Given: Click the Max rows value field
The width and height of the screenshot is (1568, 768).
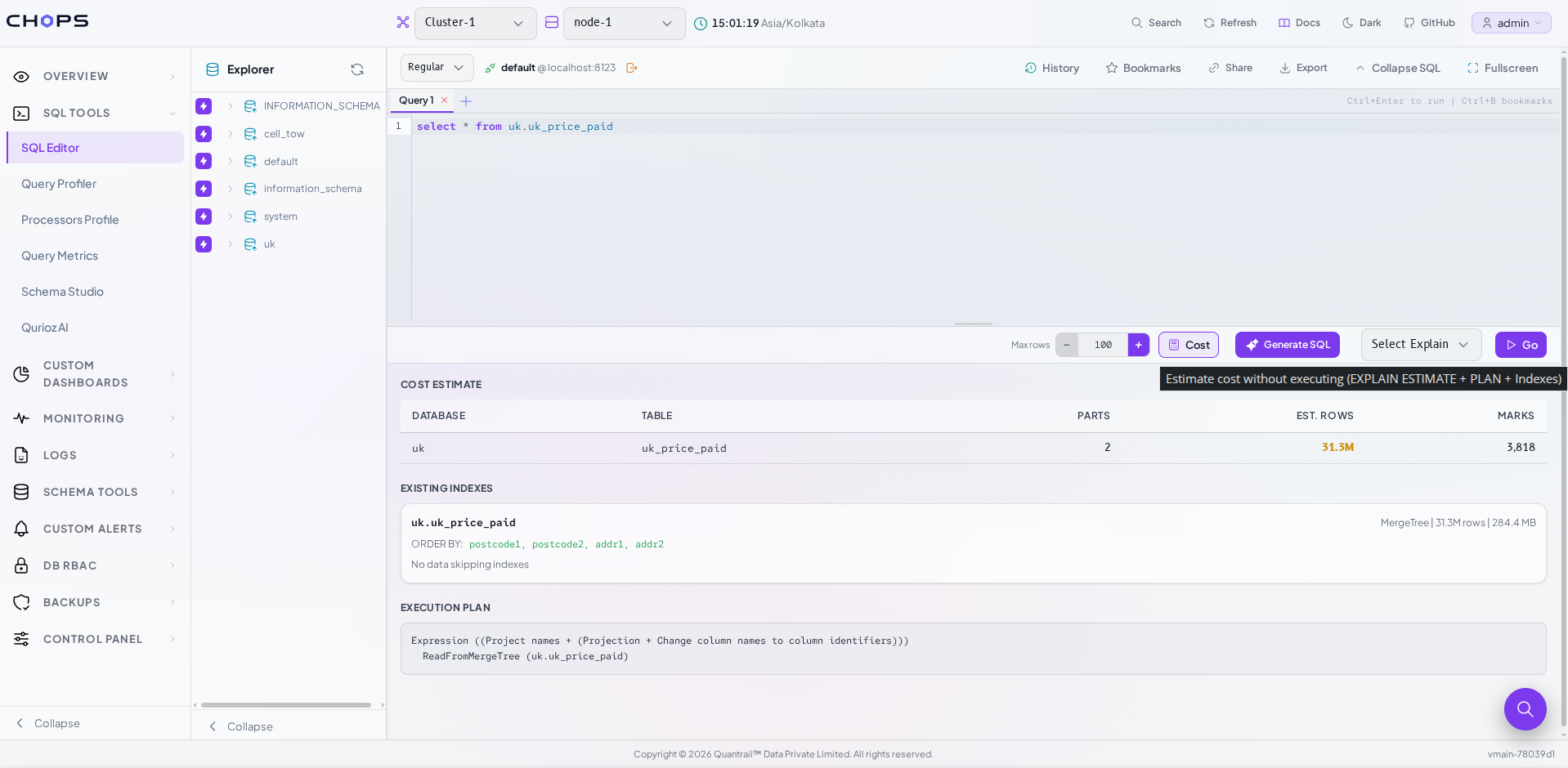Looking at the screenshot, I should tap(1103, 345).
